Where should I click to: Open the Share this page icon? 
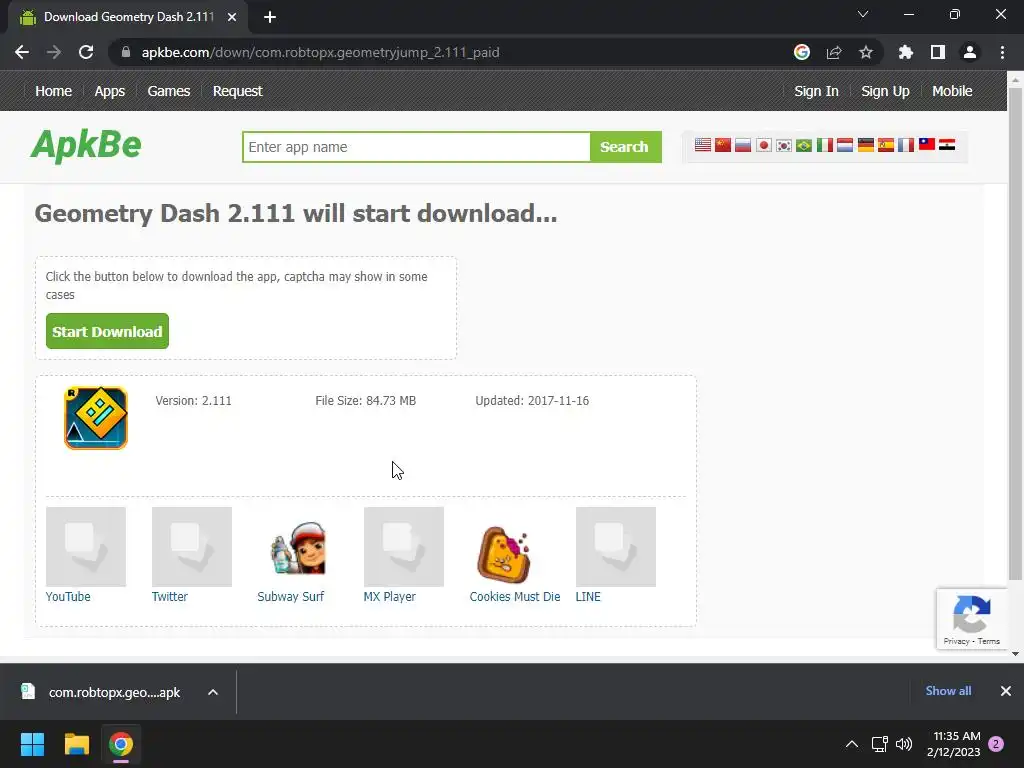click(834, 52)
